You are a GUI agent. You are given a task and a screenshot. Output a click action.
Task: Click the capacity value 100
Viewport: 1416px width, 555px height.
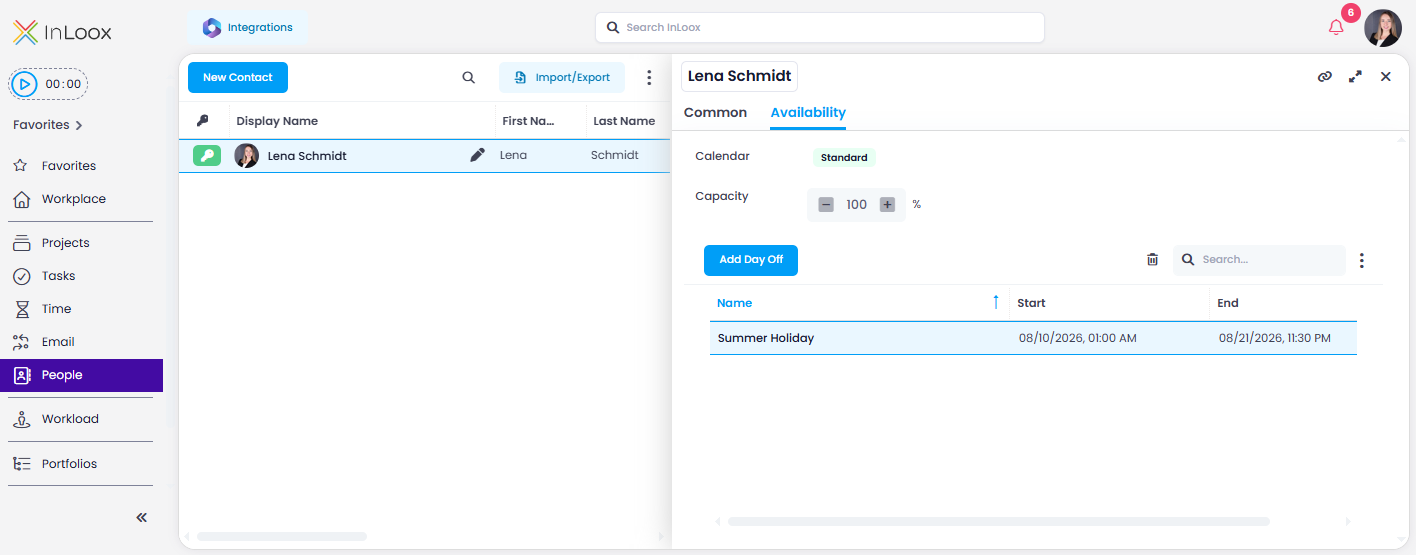point(856,205)
